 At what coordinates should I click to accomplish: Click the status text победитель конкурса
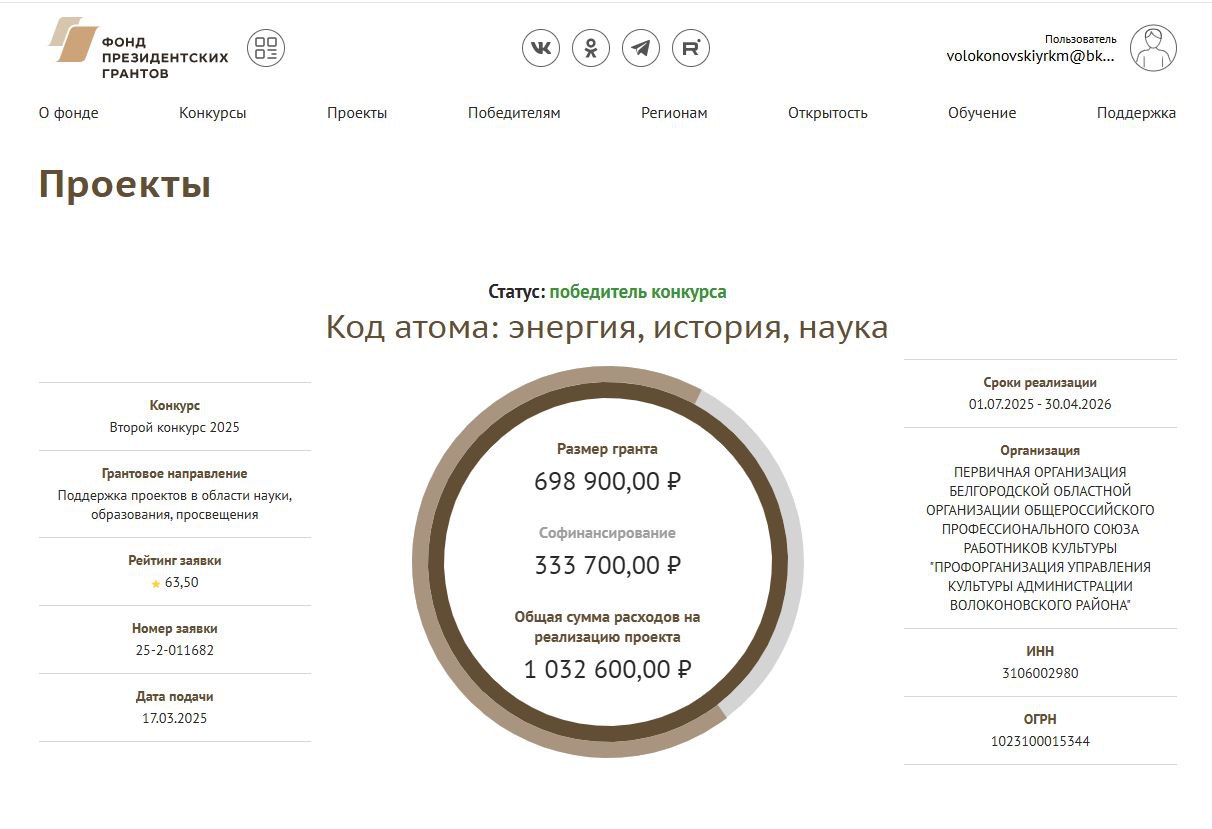coord(638,292)
